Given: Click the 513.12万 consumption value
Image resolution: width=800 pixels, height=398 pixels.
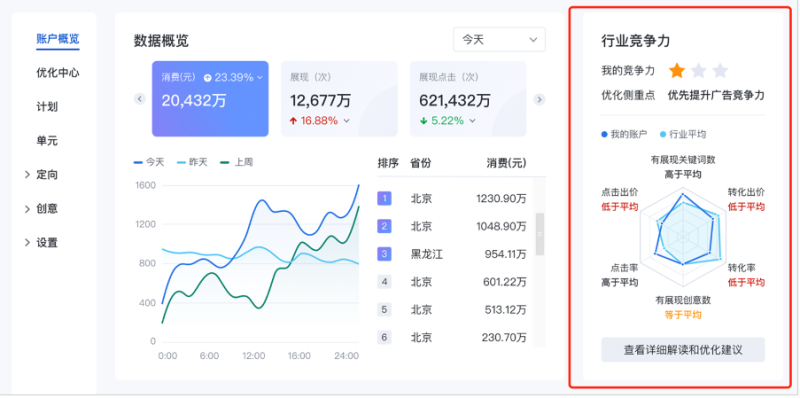Looking at the screenshot, I should coord(505,309).
